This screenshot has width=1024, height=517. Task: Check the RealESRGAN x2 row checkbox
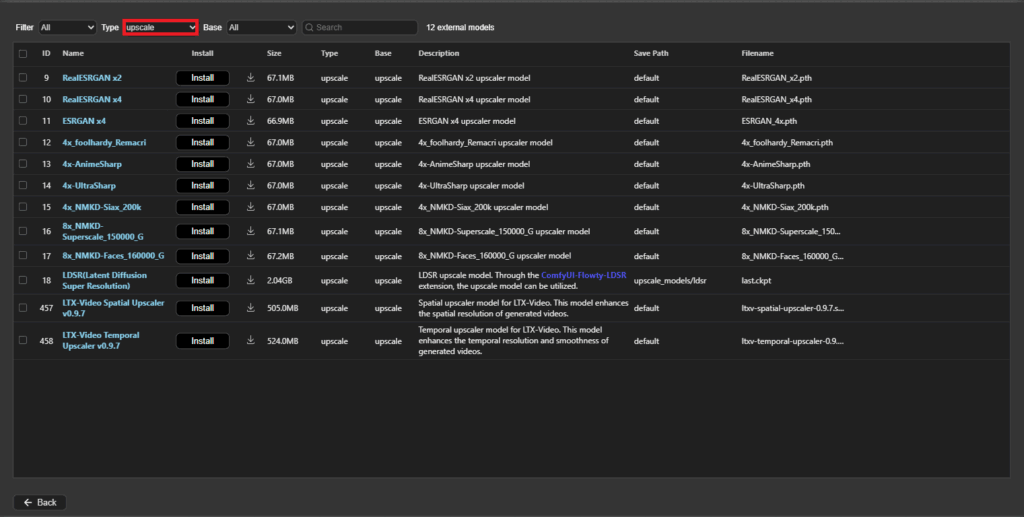click(23, 78)
